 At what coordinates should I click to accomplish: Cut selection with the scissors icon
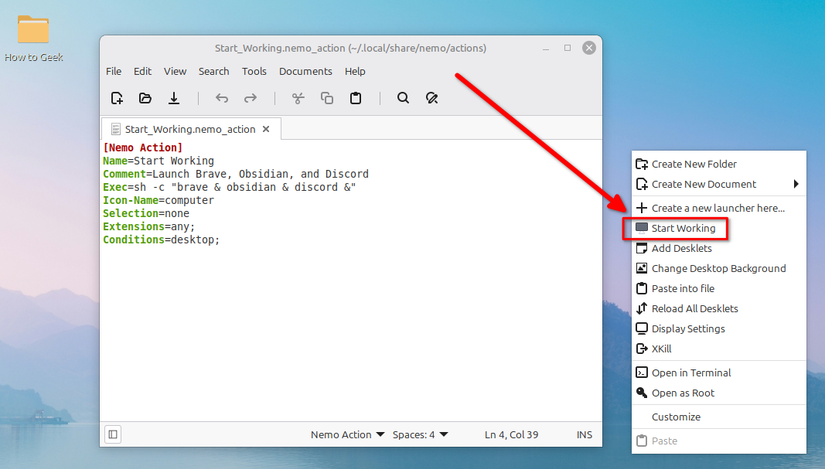298,98
